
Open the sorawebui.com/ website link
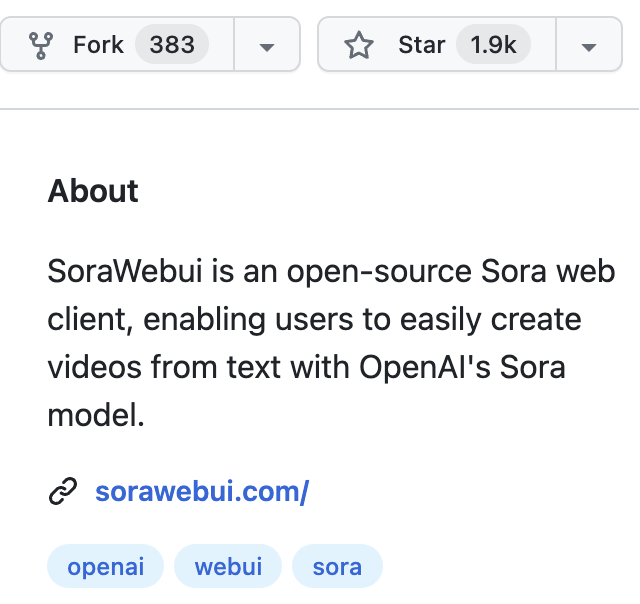point(202,491)
